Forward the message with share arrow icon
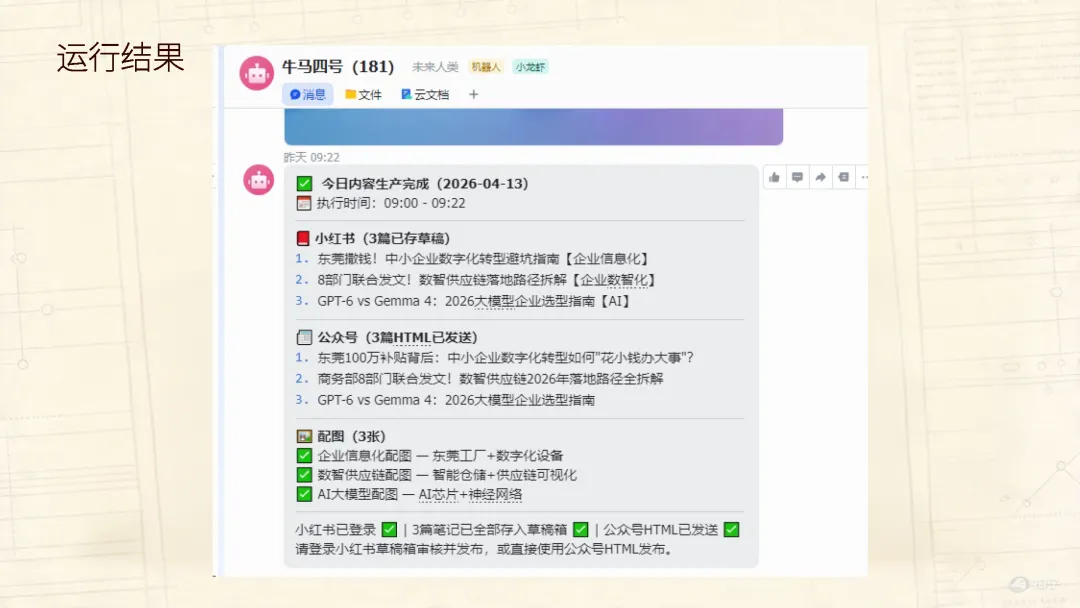The width and height of the screenshot is (1080, 608). (820, 178)
